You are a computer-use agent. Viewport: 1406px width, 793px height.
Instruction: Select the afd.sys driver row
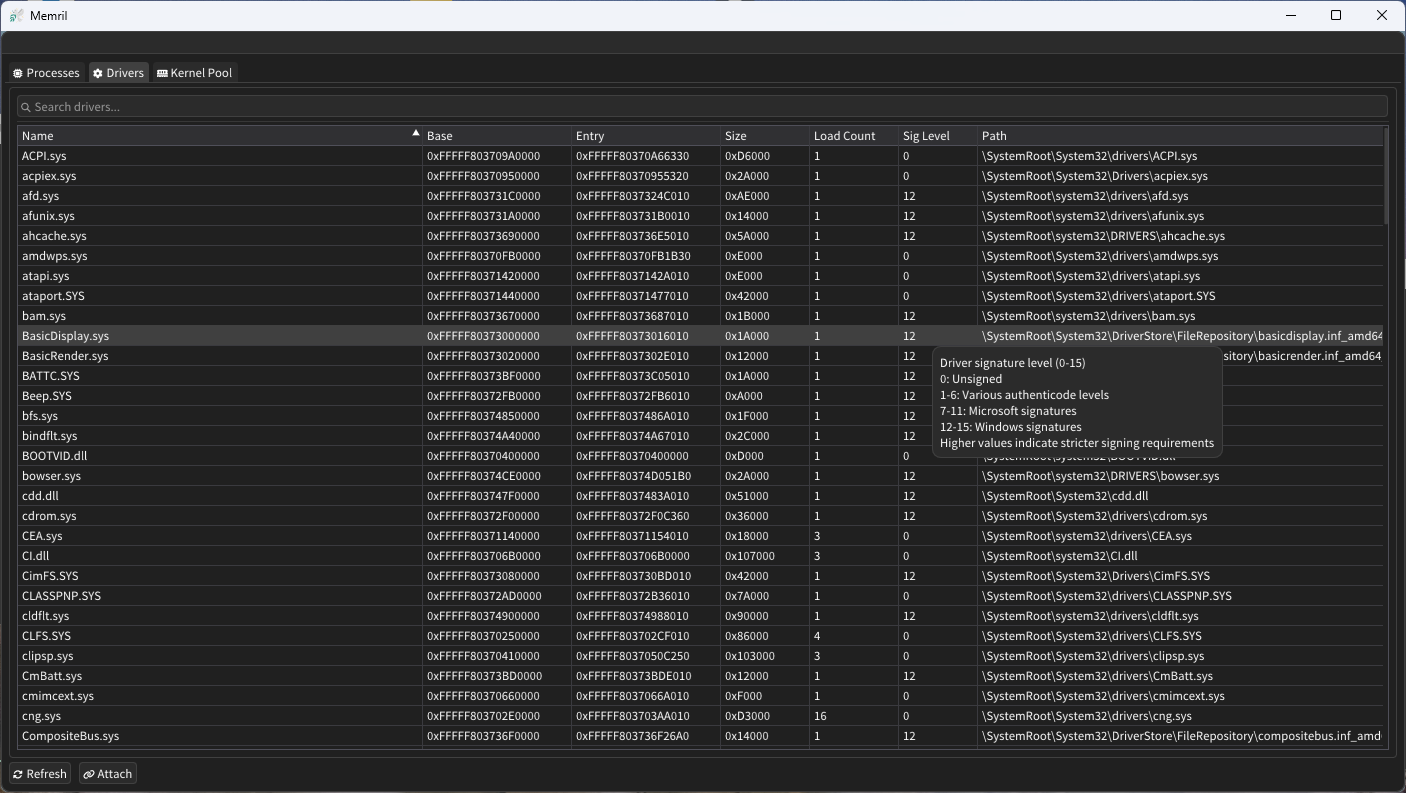point(700,196)
